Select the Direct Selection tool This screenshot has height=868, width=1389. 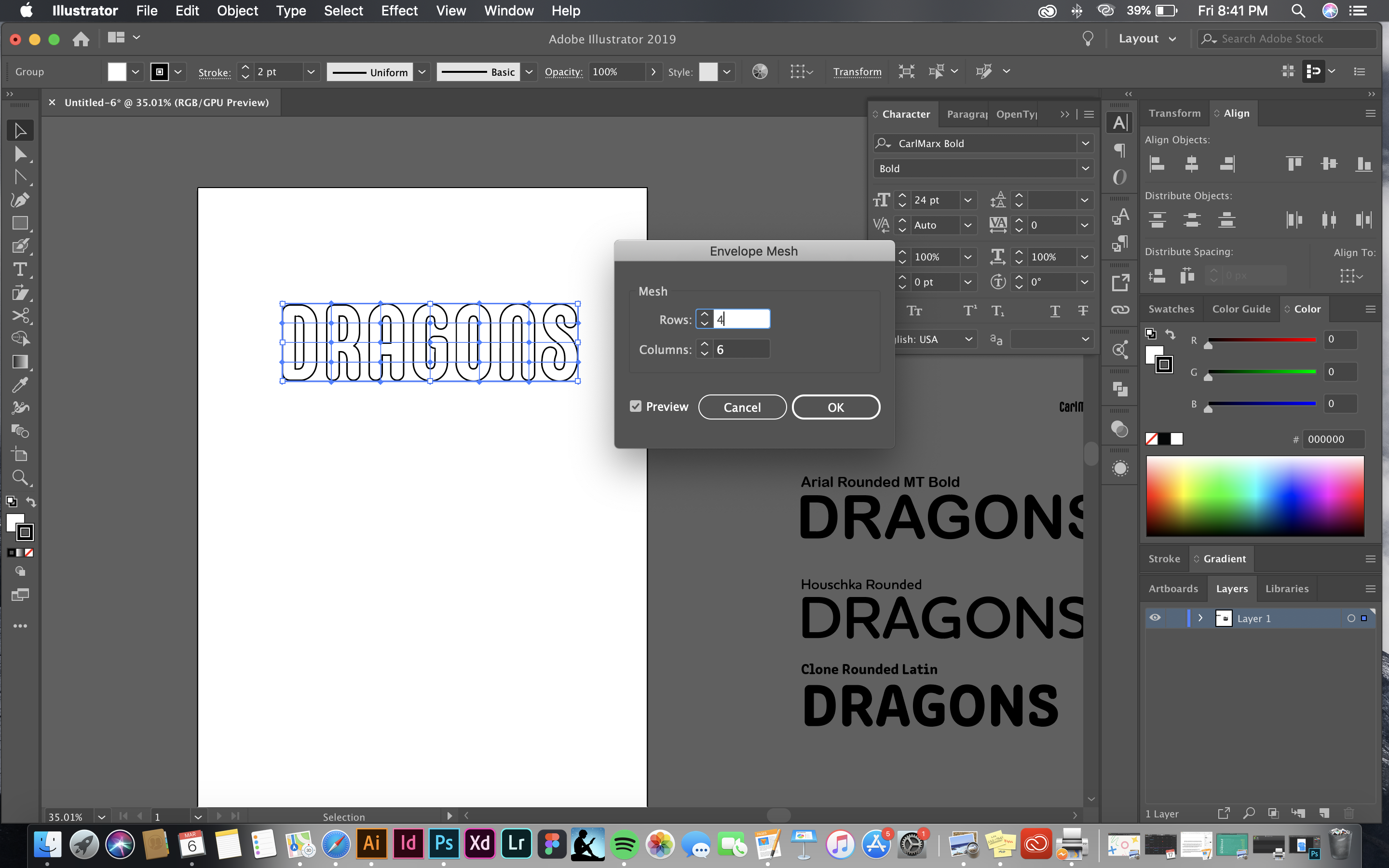pyautogui.click(x=20, y=154)
